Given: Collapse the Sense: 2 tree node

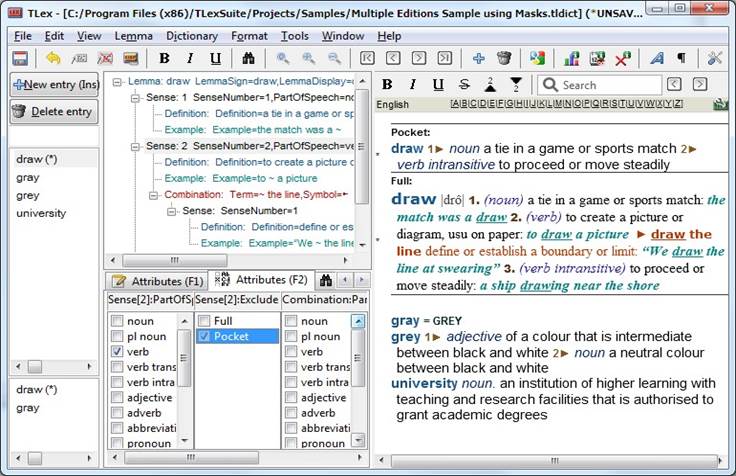Looking at the screenshot, I should 136,146.
